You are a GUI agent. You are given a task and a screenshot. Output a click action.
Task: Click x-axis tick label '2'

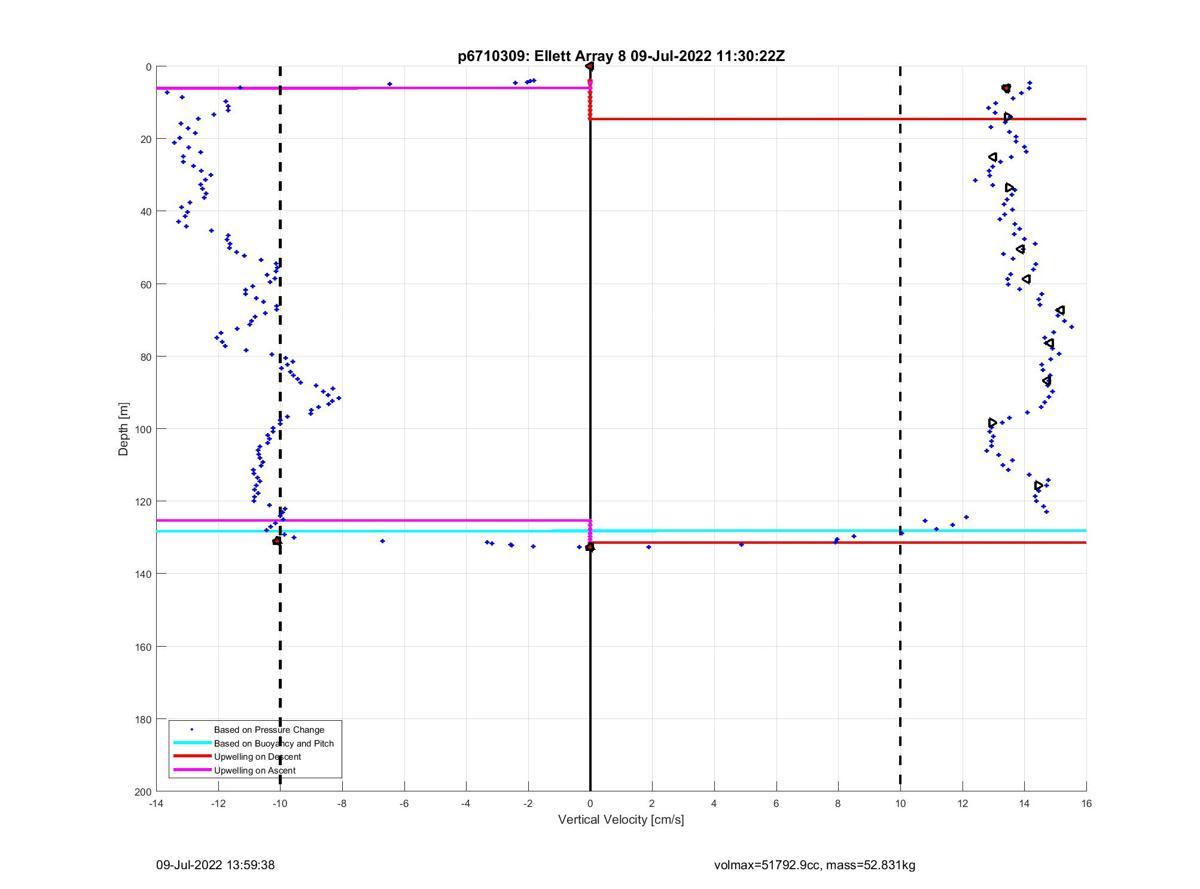pyautogui.click(x=652, y=803)
